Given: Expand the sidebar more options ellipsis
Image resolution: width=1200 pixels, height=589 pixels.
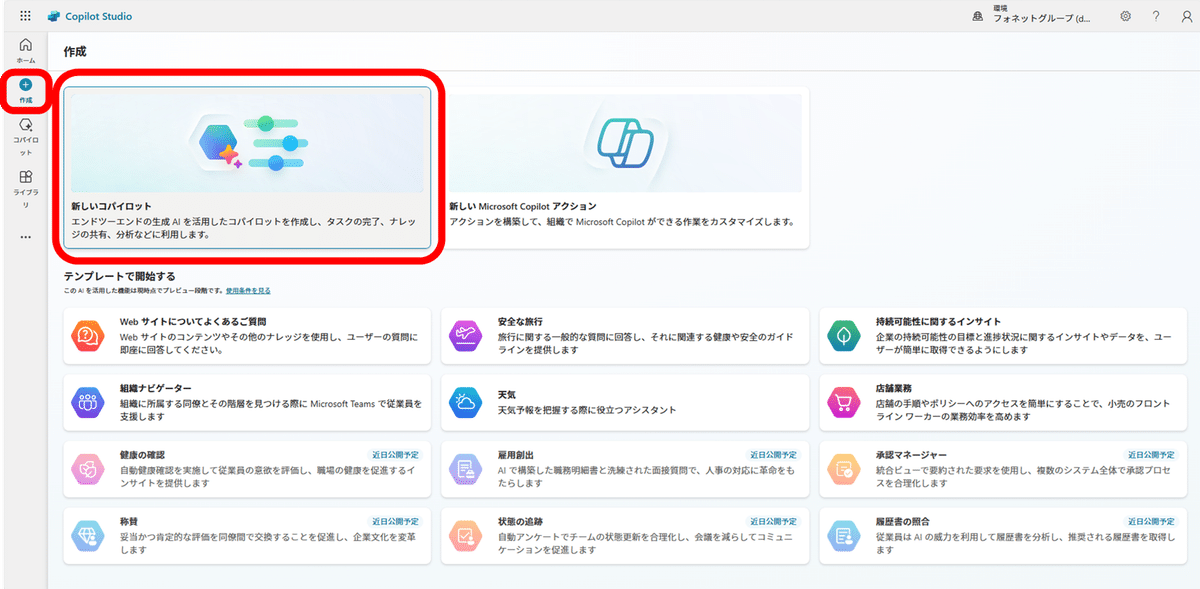Looking at the screenshot, I should (25, 237).
